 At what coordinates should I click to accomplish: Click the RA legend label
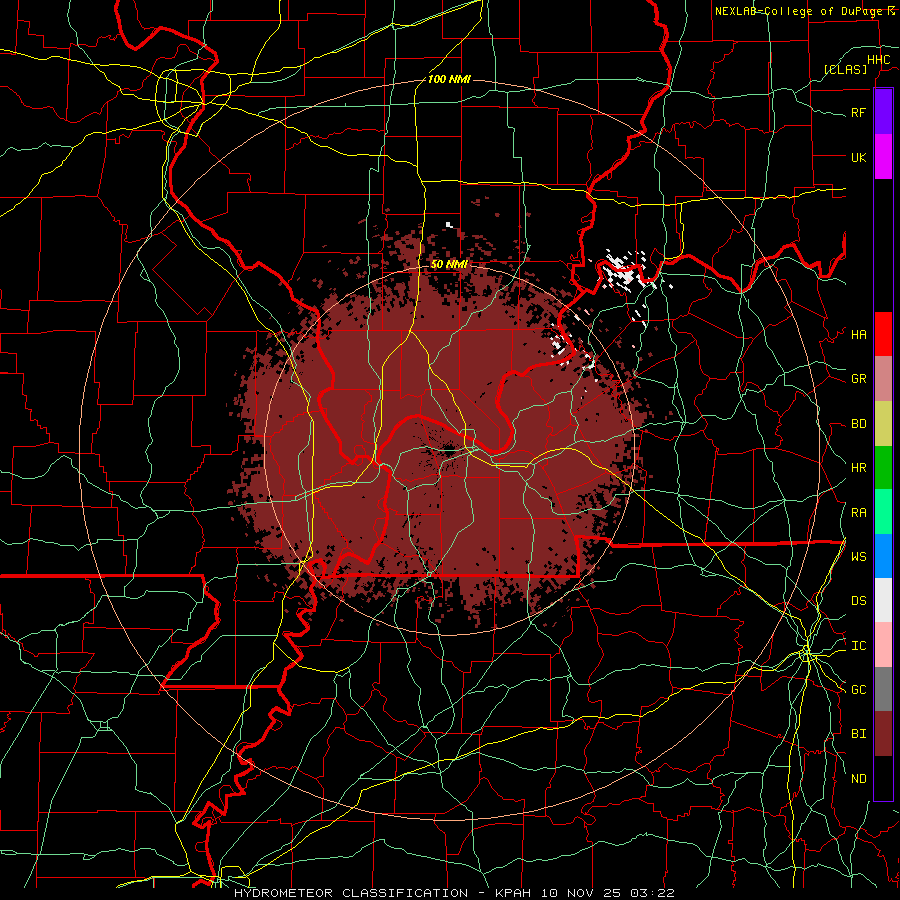point(858,513)
